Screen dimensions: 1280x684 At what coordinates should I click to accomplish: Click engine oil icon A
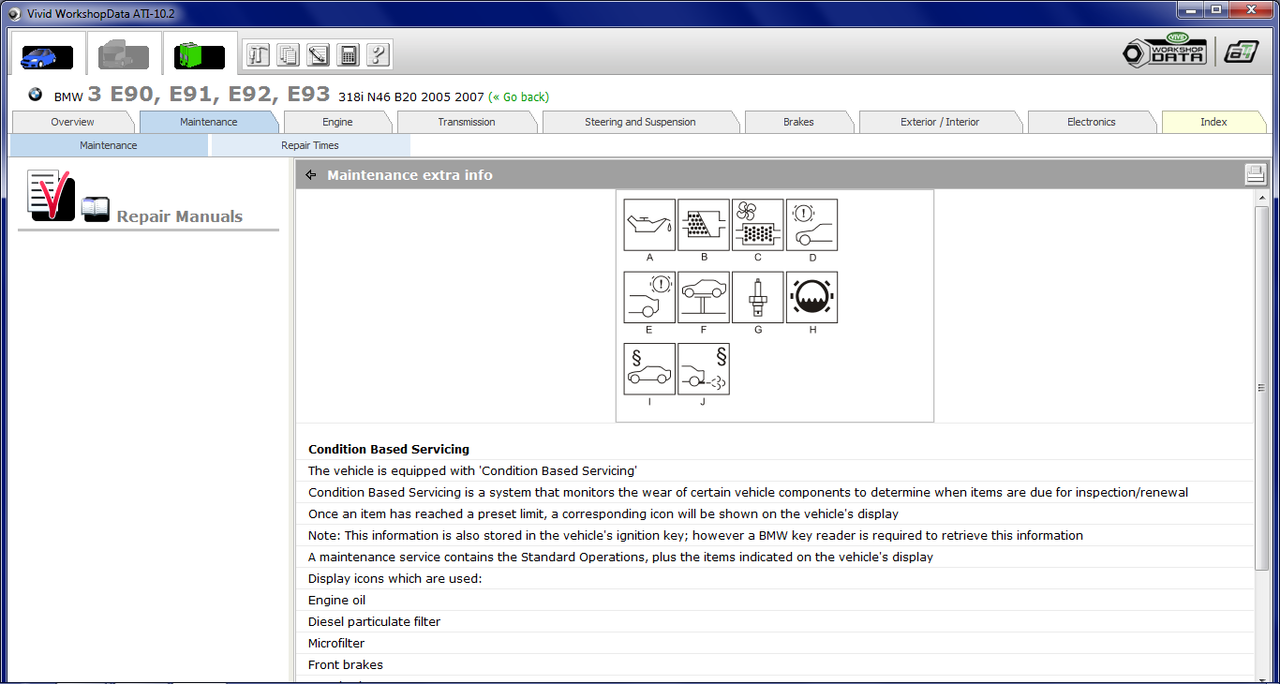pos(650,225)
